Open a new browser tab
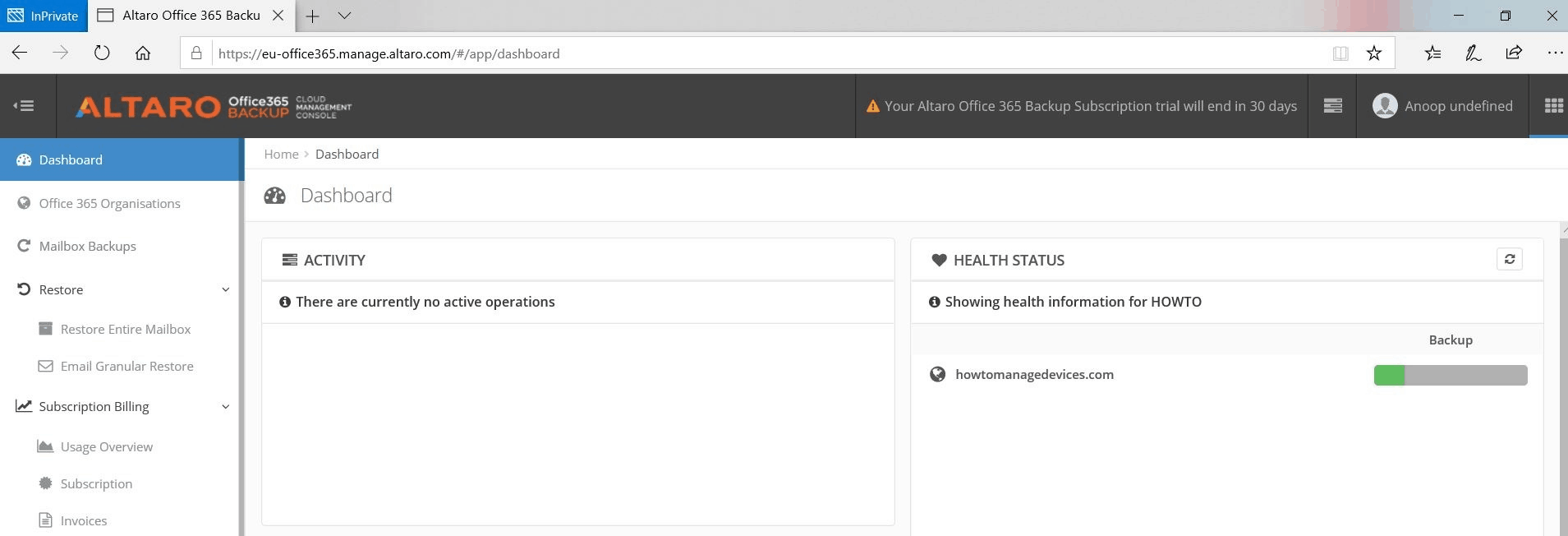The image size is (1568, 536). (312, 16)
